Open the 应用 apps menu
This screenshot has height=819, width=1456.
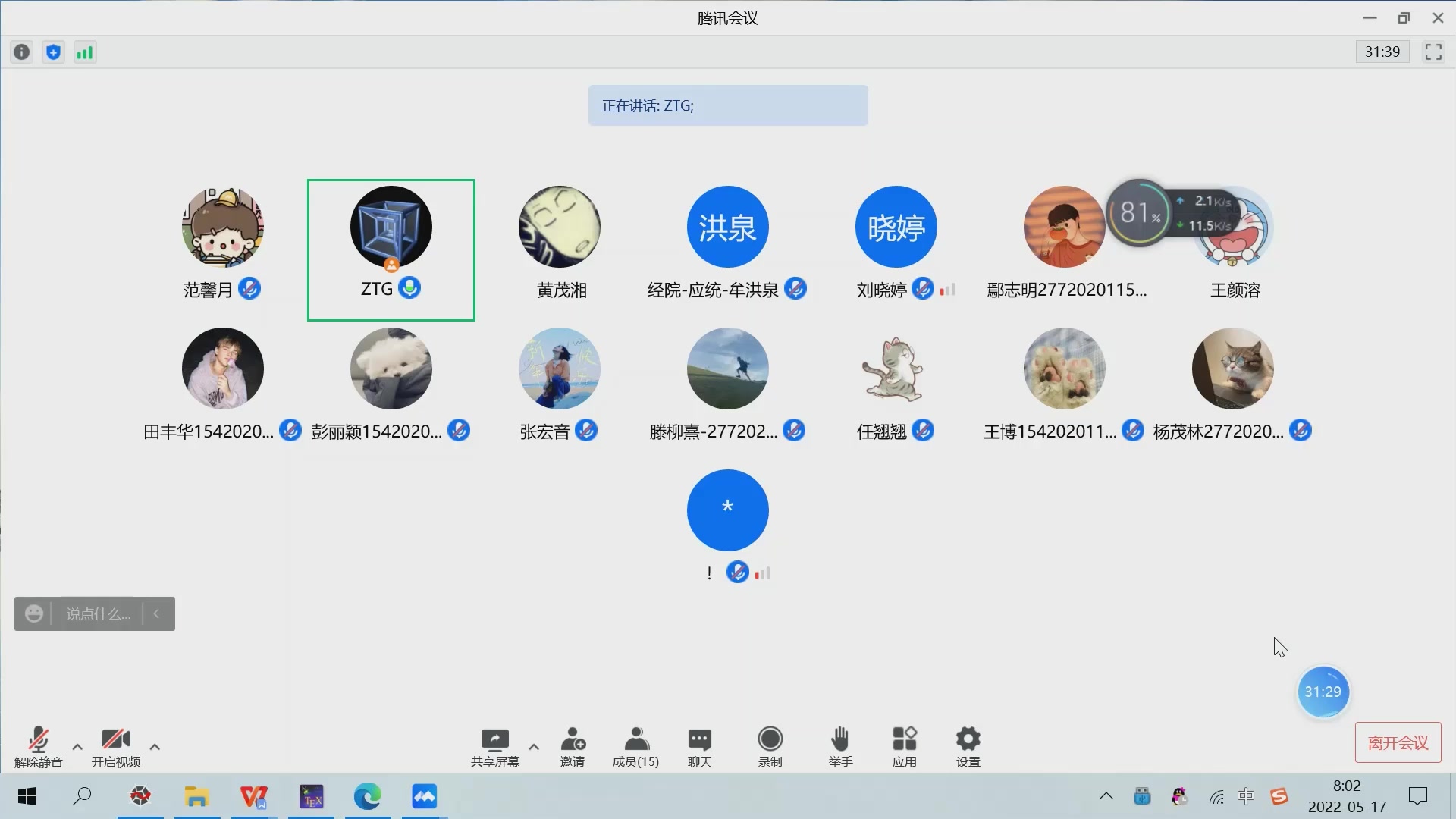point(904,747)
